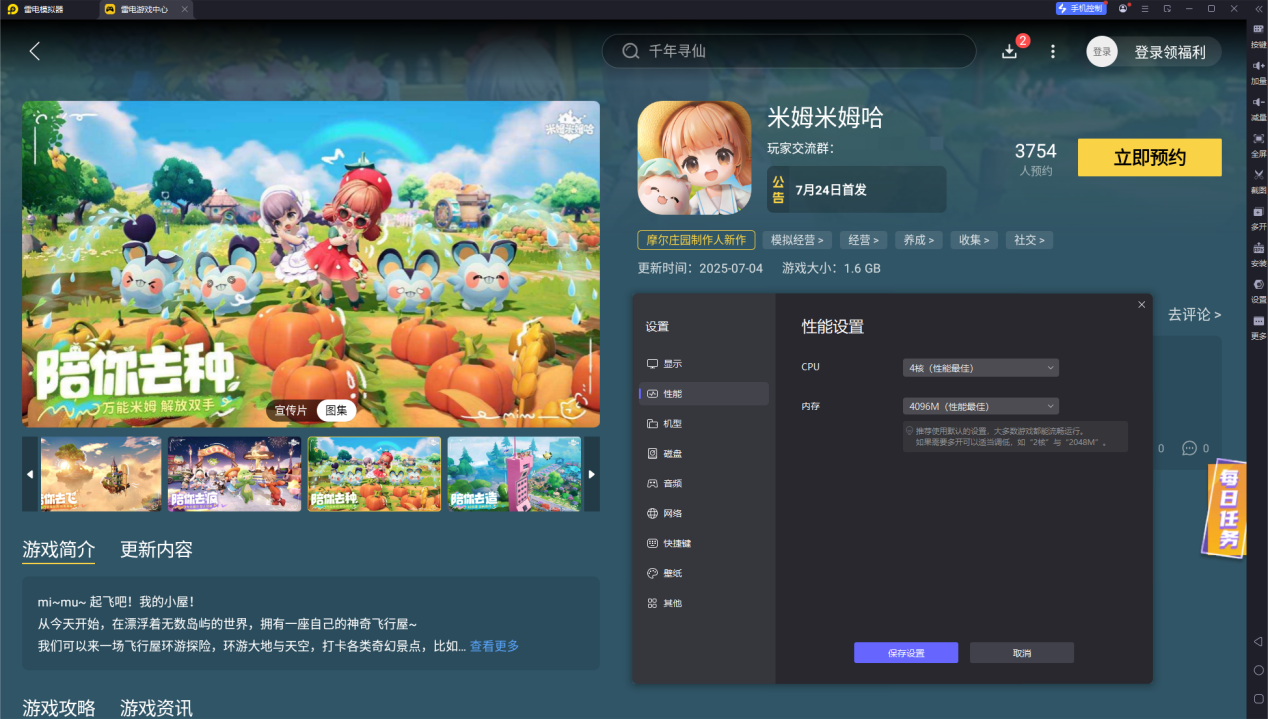Click the title bar icon beside hamburger menu

pos(1167,8)
